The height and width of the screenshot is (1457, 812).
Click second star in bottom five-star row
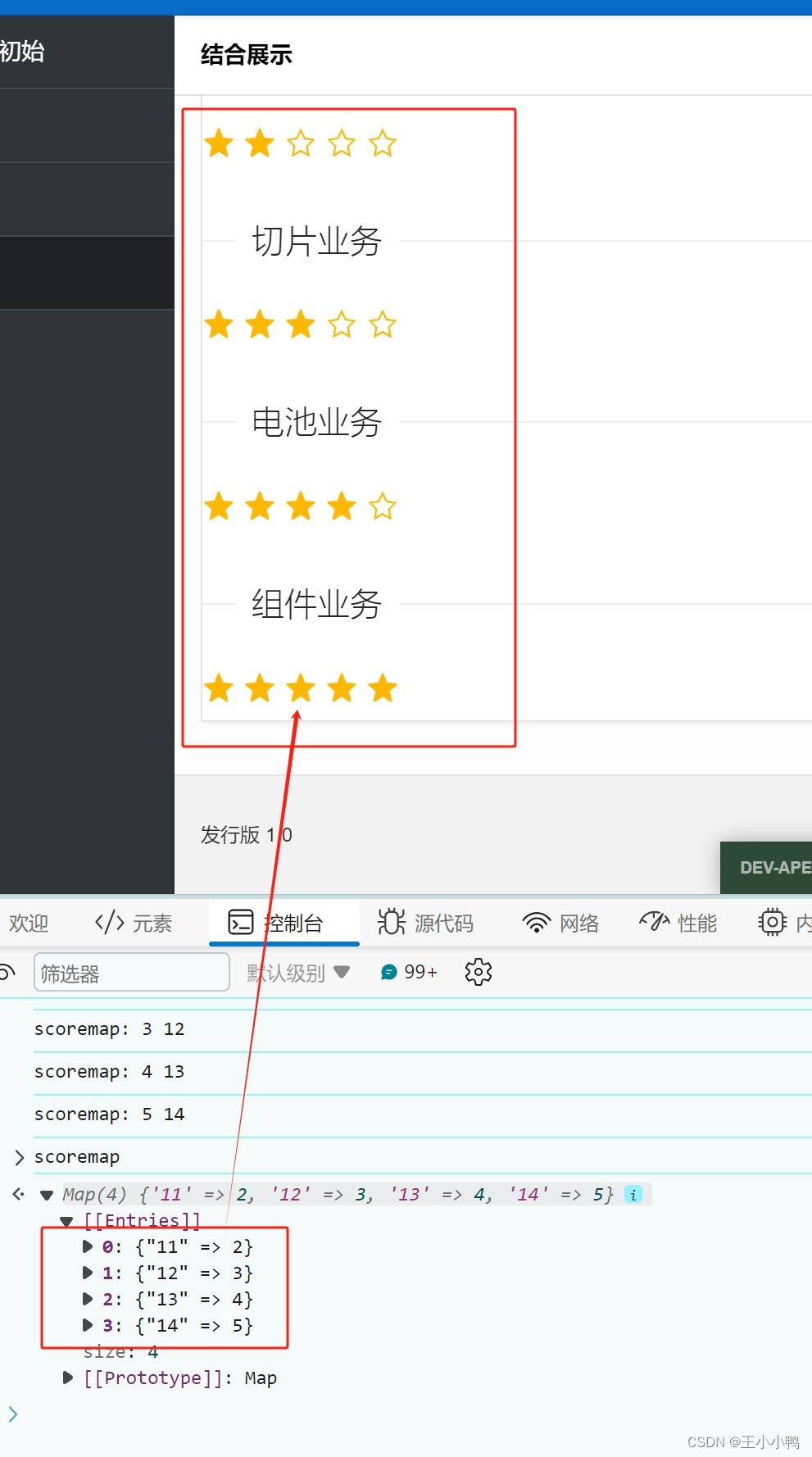(260, 688)
